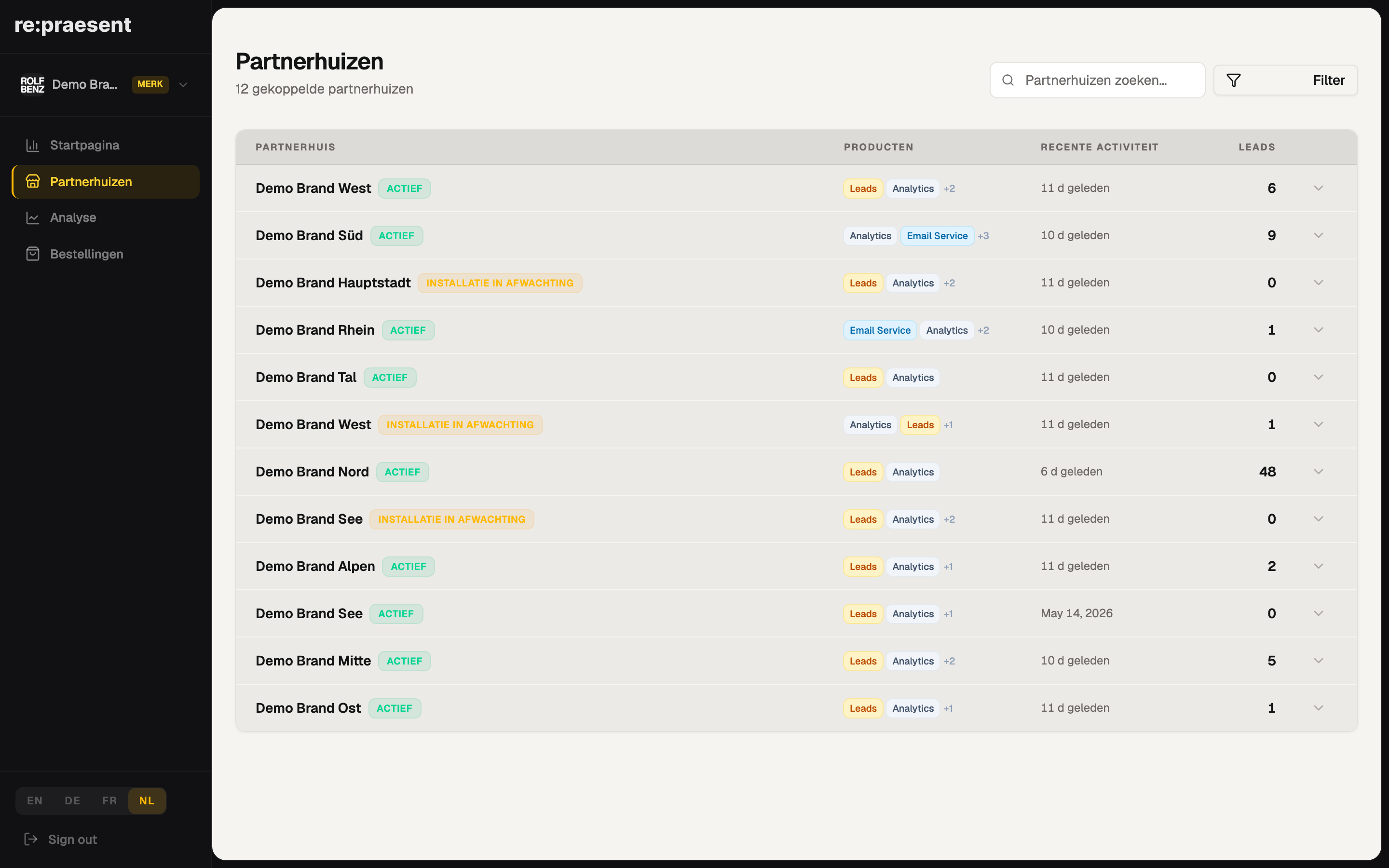Click the funnel filter icon

pos(1233,81)
